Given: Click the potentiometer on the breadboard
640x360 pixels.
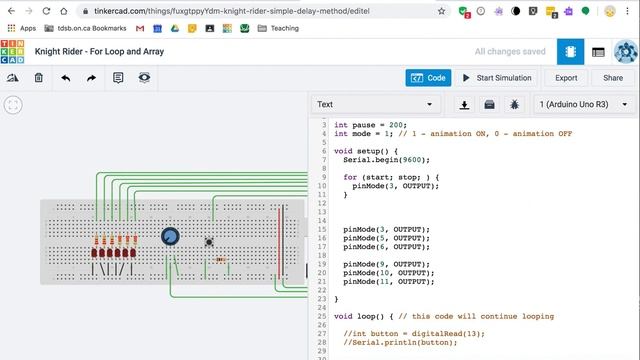Looking at the screenshot, I should point(170,236).
